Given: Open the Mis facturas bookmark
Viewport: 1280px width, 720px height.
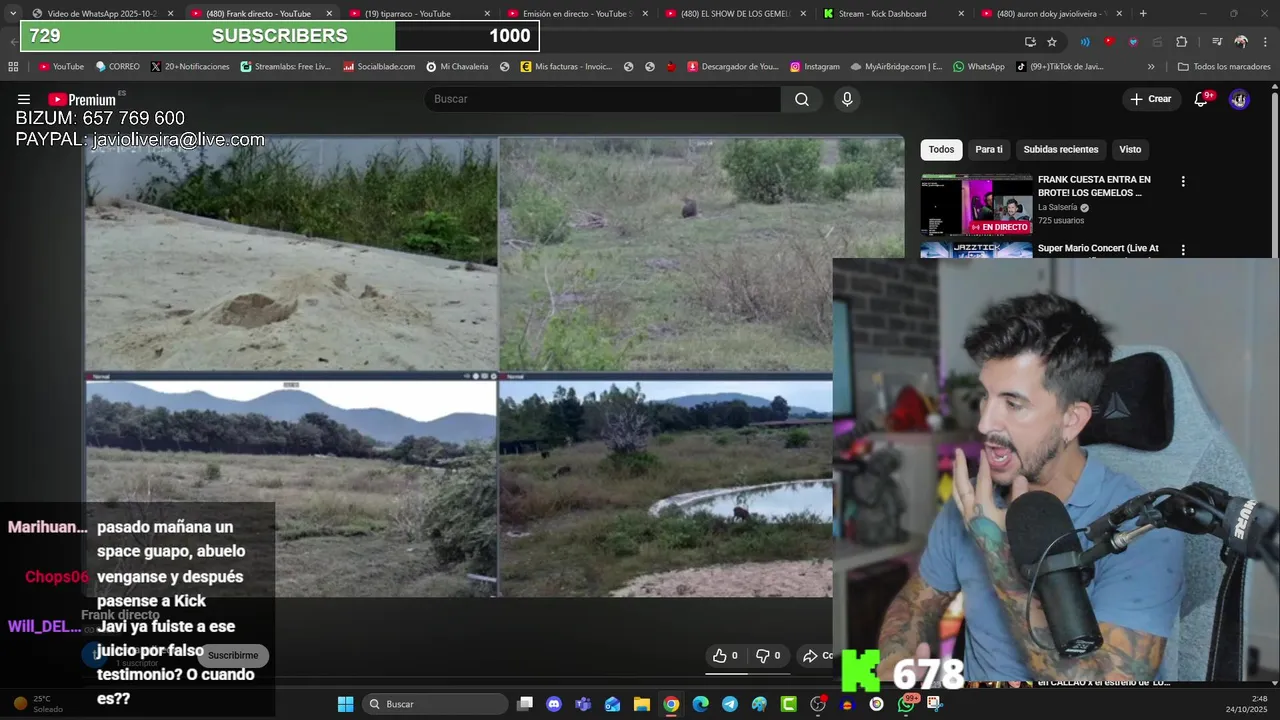Looking at the screenshot, I should point(566,67).
